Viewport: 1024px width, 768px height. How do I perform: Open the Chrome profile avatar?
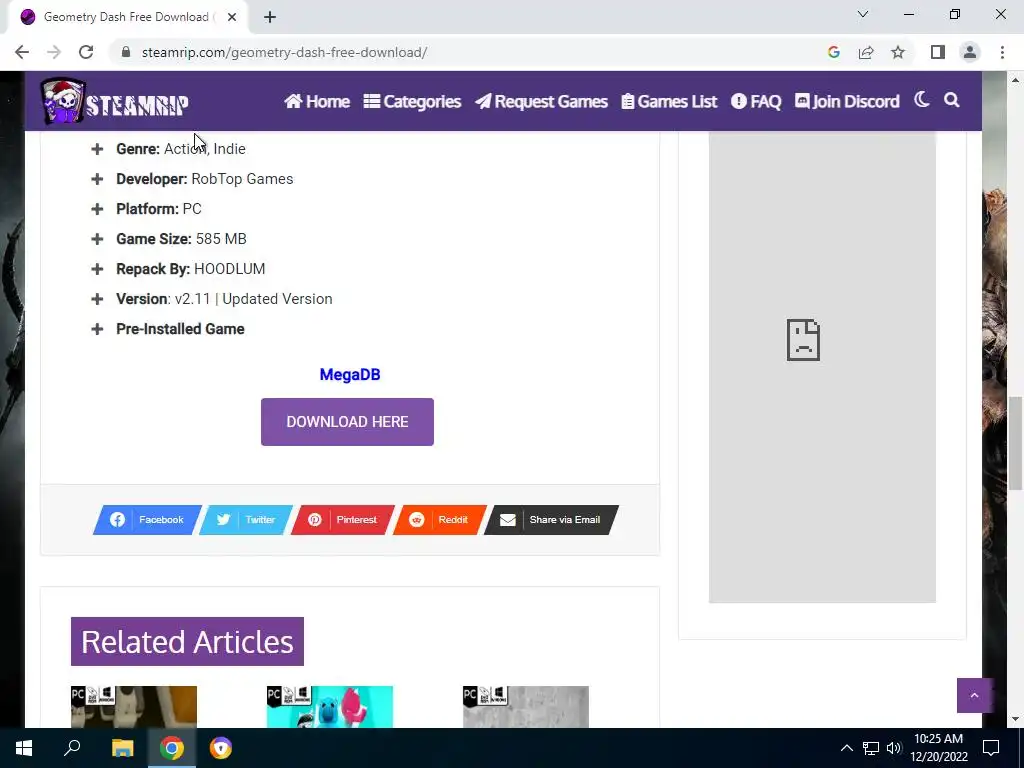(970, 52)
